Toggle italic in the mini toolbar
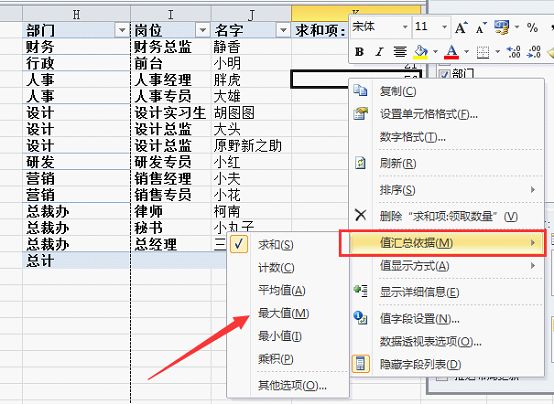The height and width of the screenshot is (404, 554). tap(379, 52)
